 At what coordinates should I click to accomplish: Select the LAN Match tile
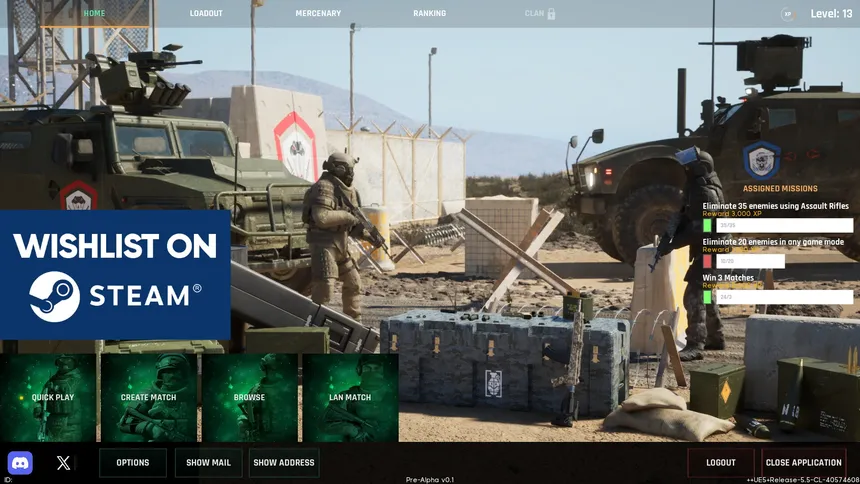[x=350, y=397]
